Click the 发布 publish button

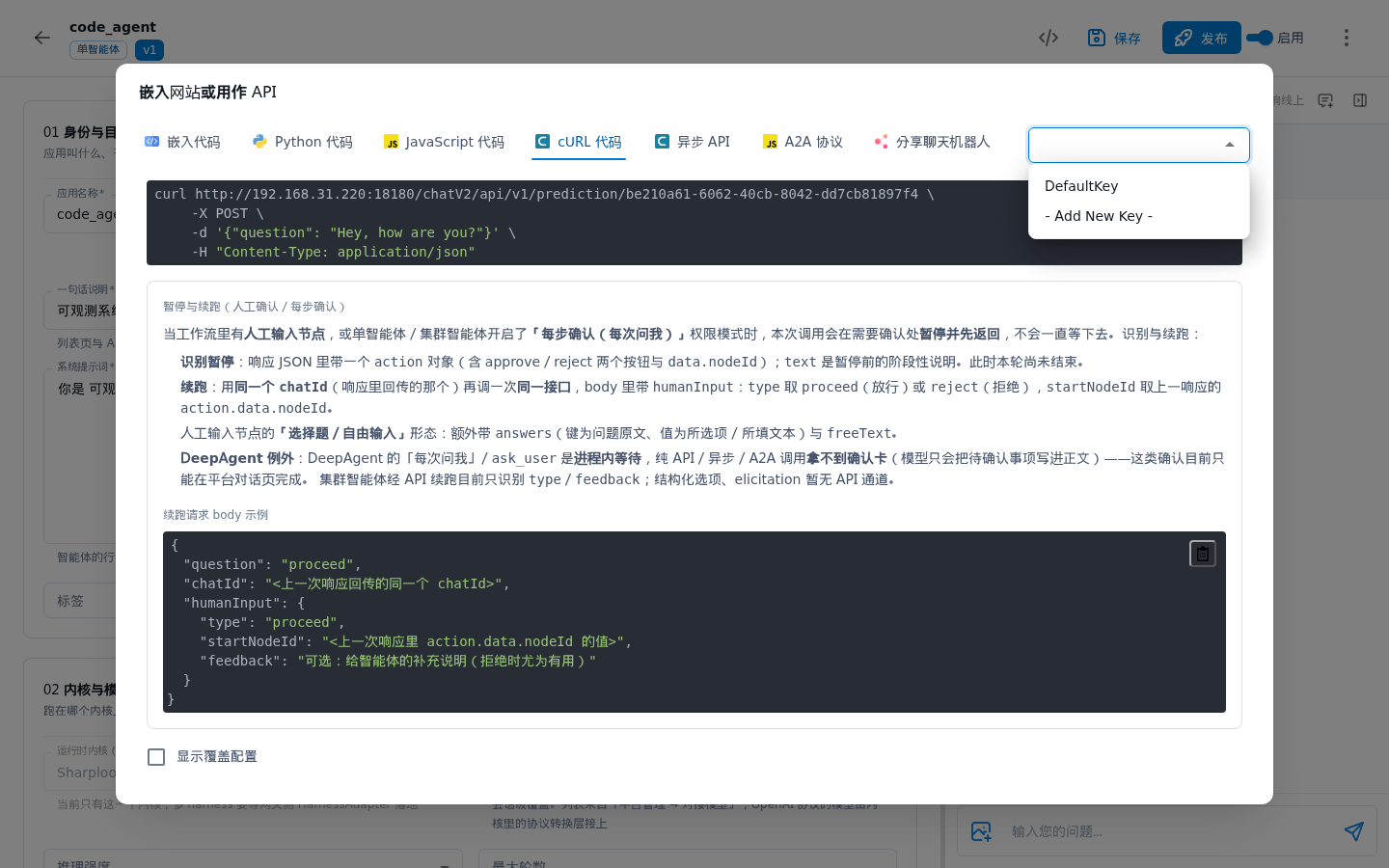tap(1202, 38)
